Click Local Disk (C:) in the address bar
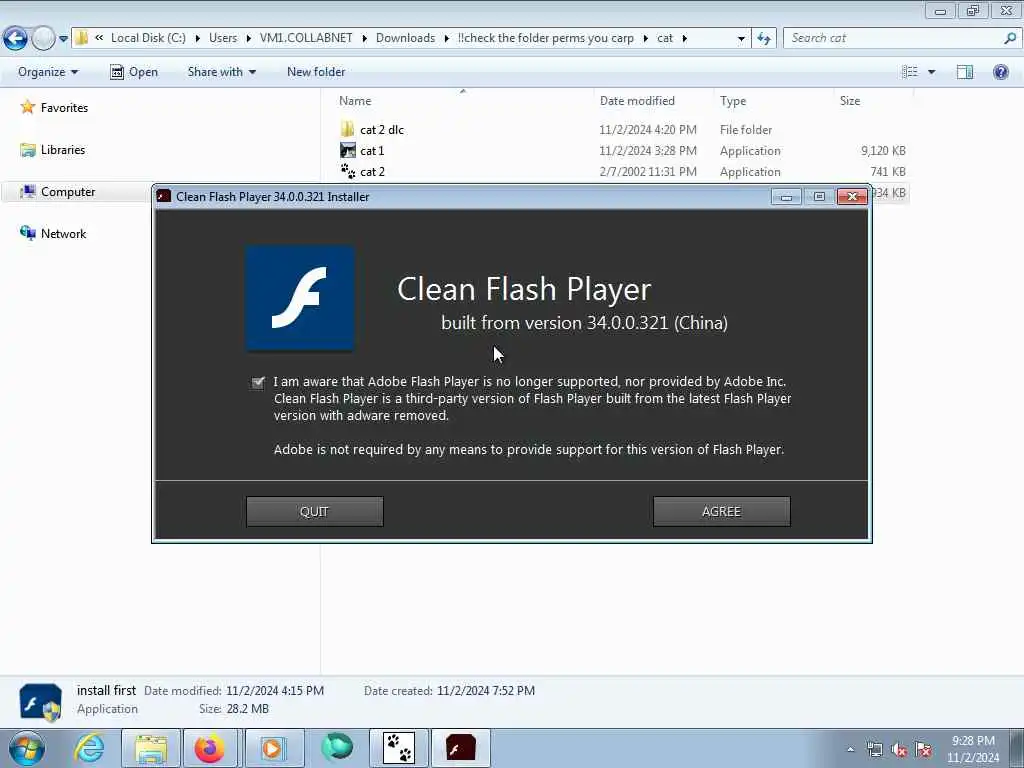 point(148,38)
